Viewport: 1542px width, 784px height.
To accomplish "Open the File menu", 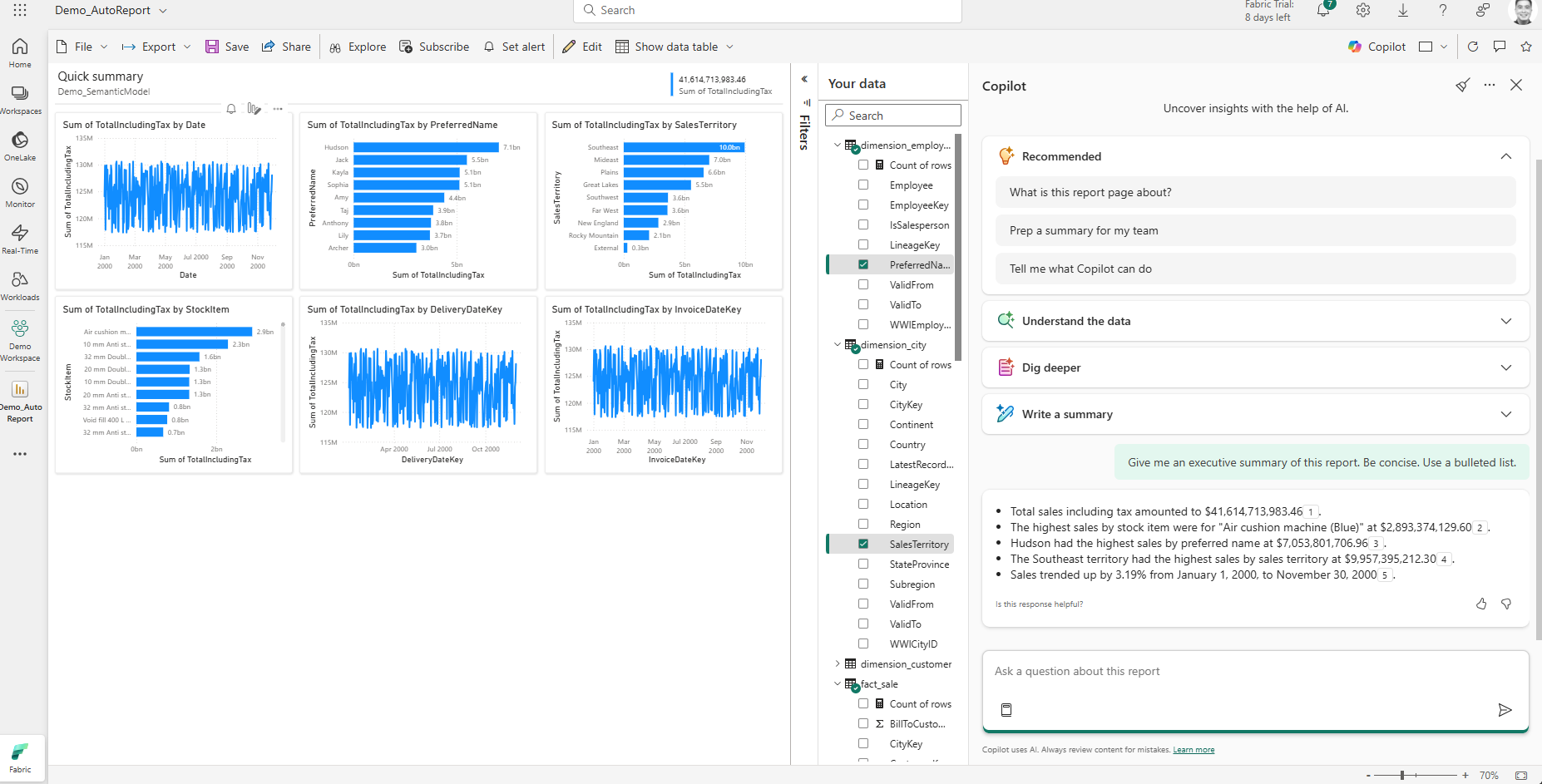I will pyautogui.click(x=82, y=47).
